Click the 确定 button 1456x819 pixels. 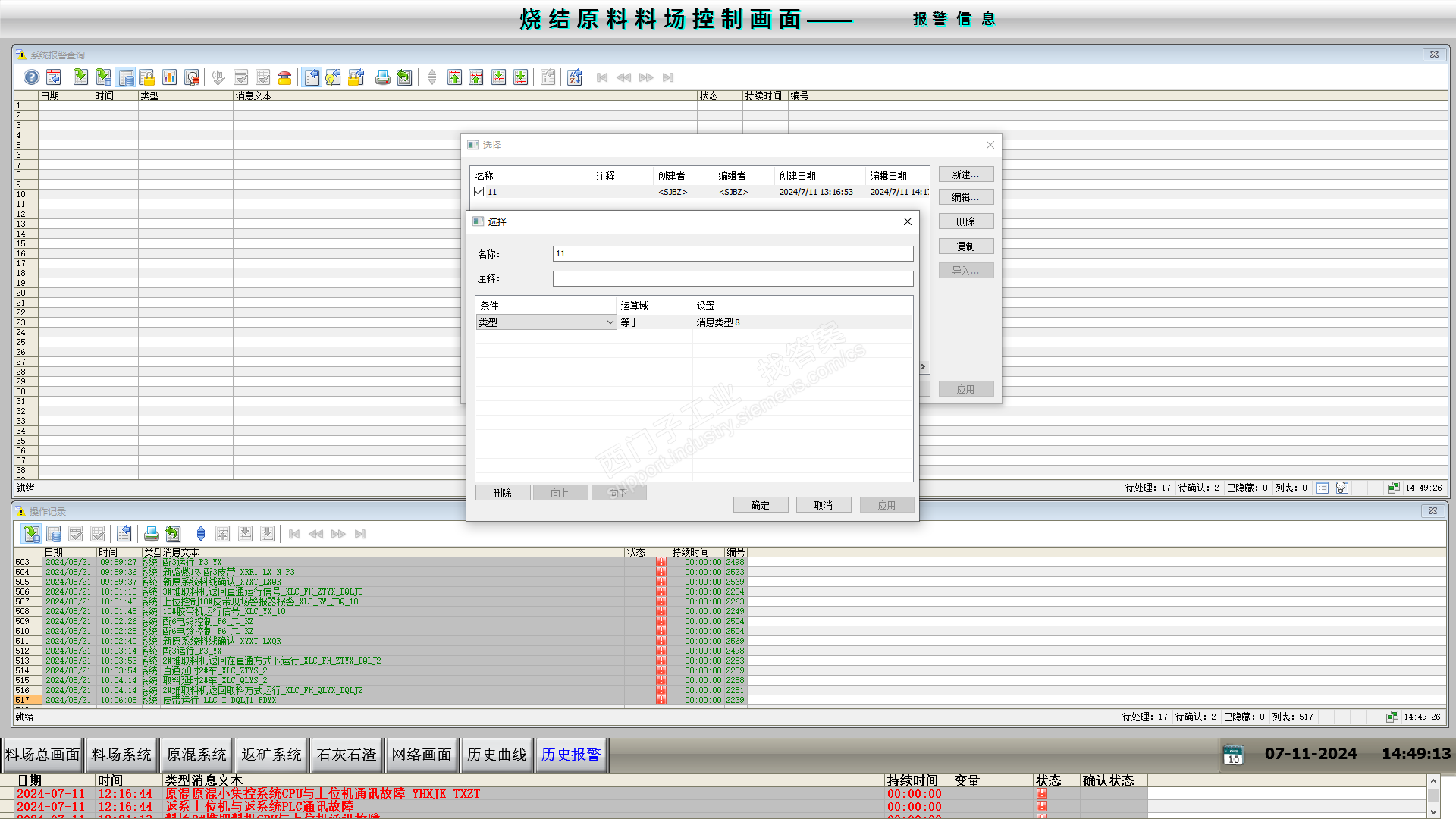(760, 505)
